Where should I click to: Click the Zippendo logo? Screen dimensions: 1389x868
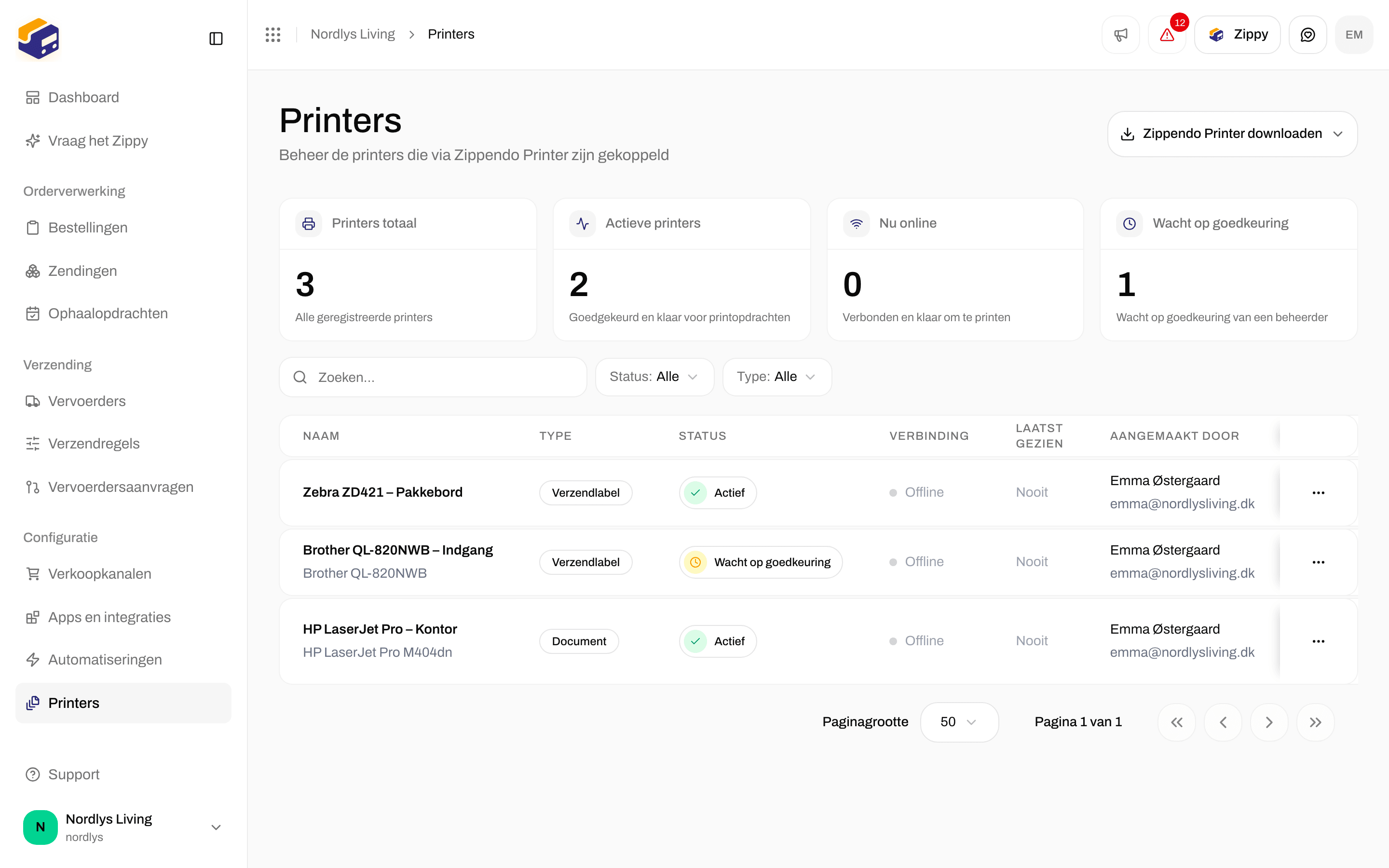[x=39, y=39]
